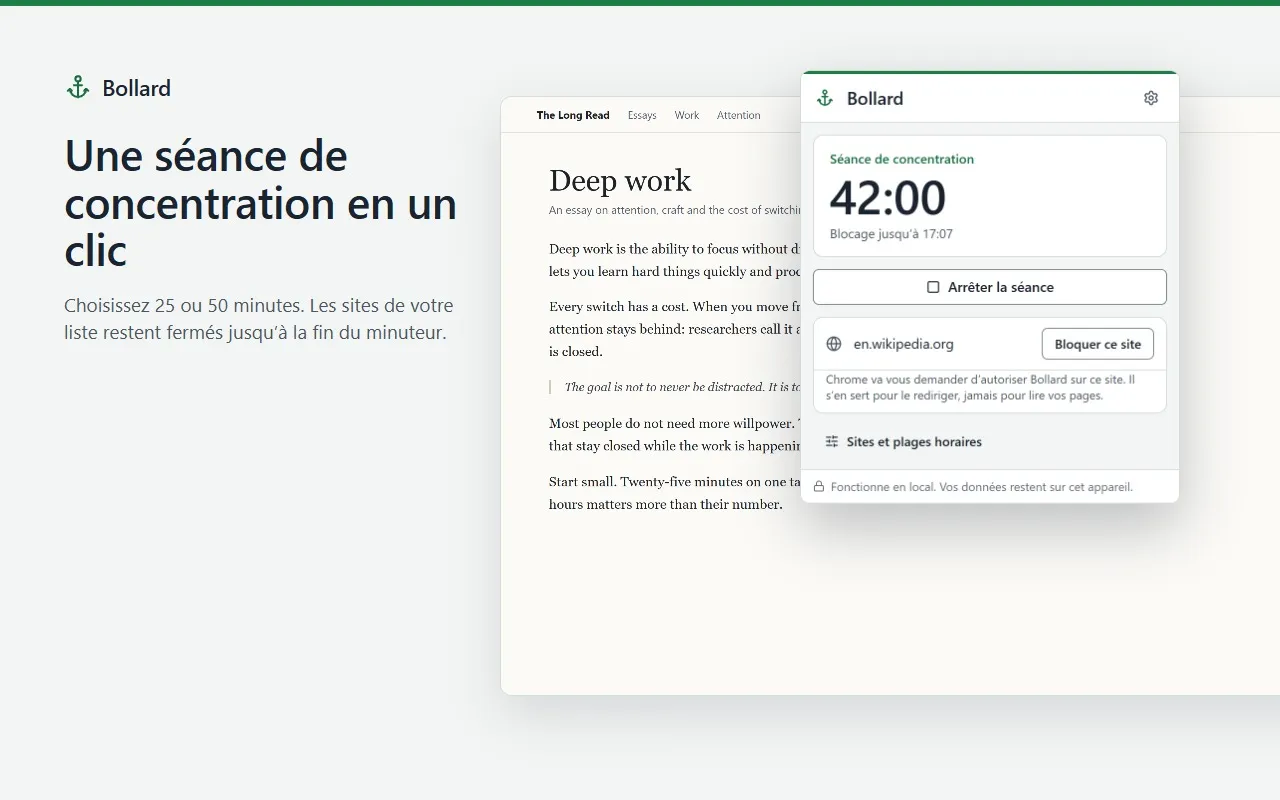Viewport: 1280px width, 800px height.
Task: Click the Chrome va vous demander permission note
Action: pos(981,388)
